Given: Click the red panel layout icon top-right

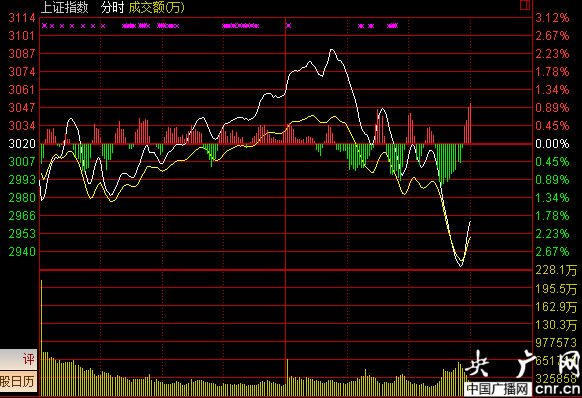Looking at the screenshot, I should (524, 5).
